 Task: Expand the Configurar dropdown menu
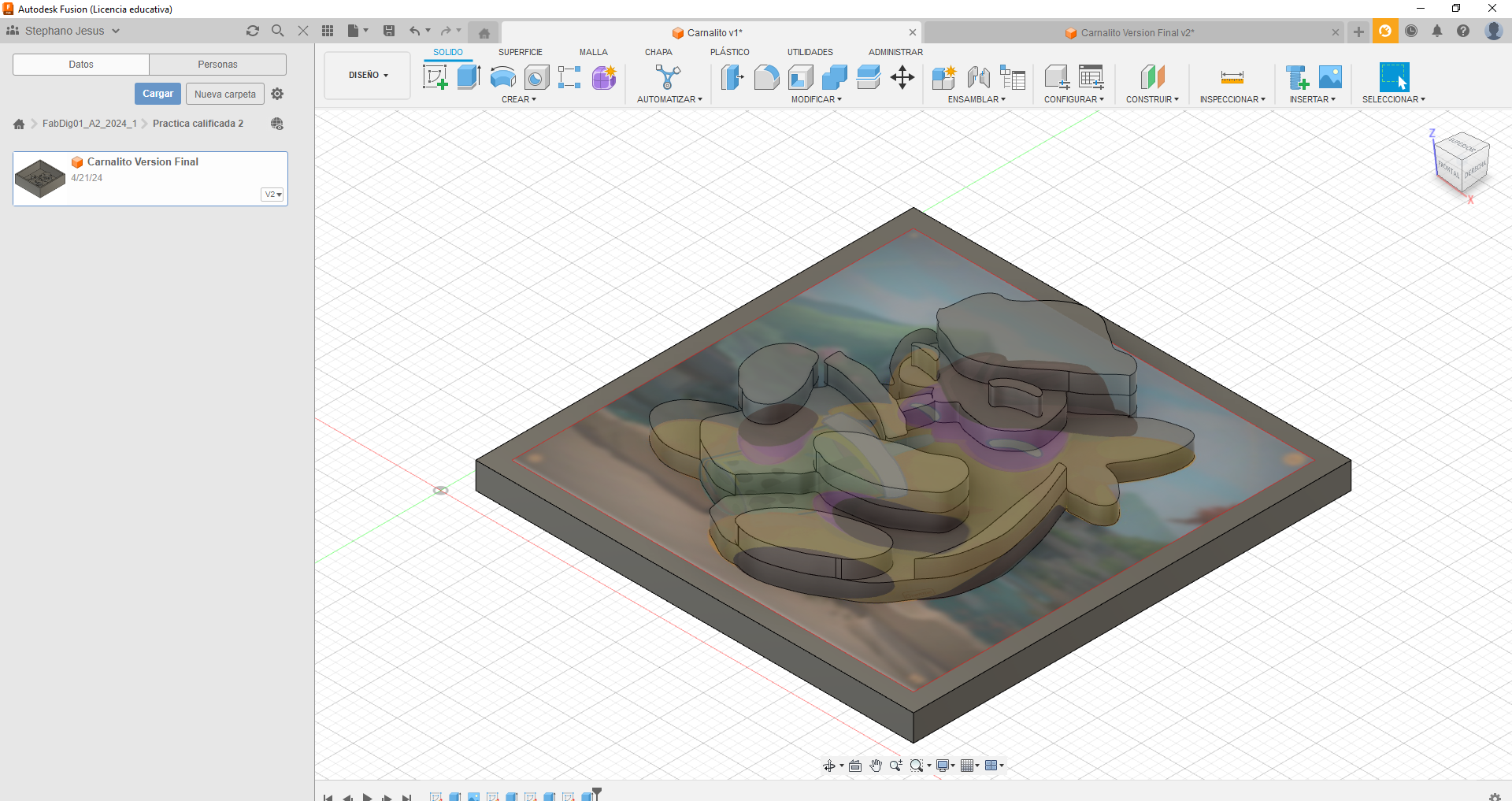[x=1074, y=99]
